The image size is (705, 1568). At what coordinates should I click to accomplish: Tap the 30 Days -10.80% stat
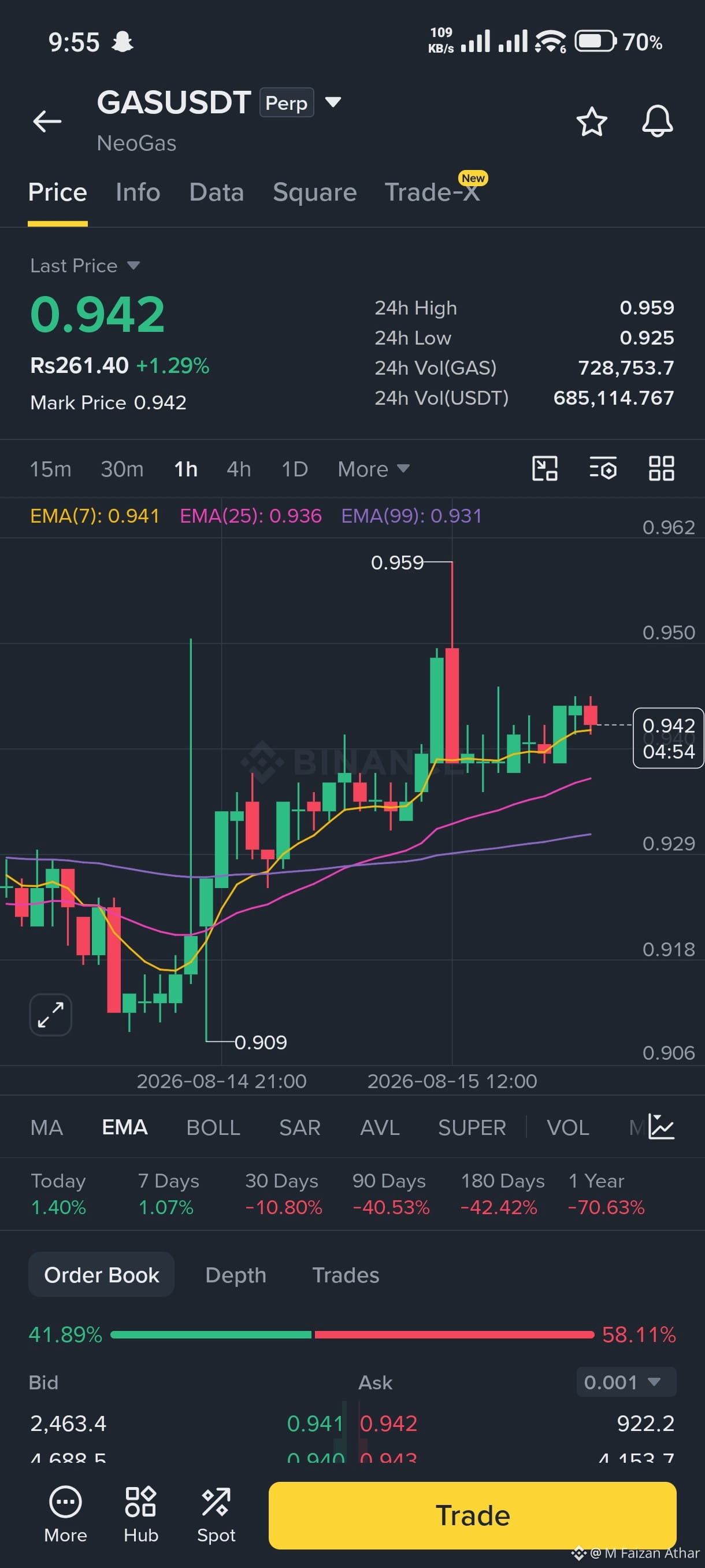(284, 1194)
